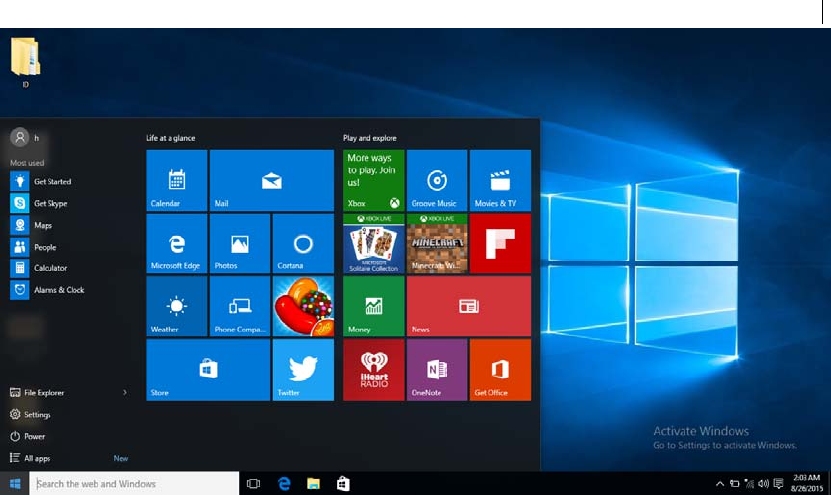Open the Groove Music tile
Screen dimensions: 831x495
[437, 180]
